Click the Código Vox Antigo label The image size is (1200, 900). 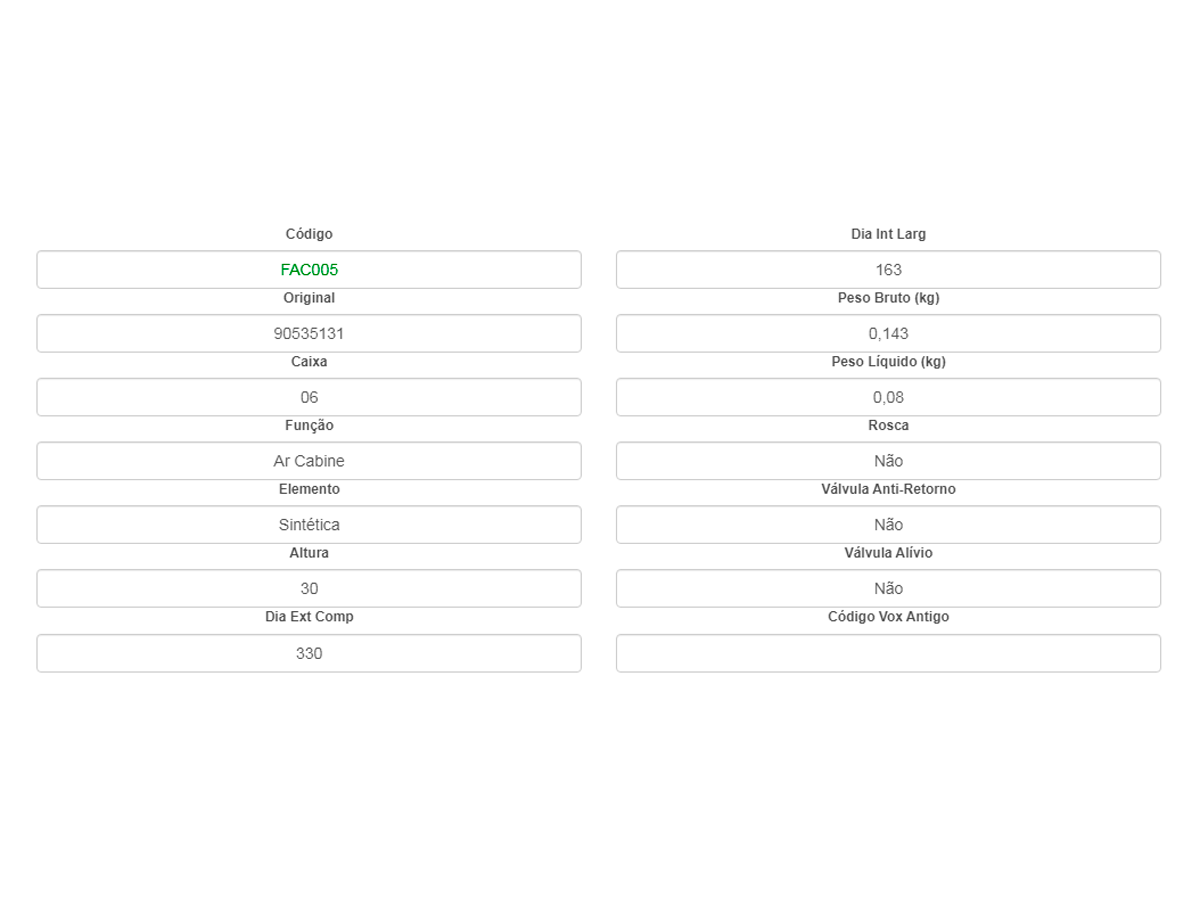point(888,617)
